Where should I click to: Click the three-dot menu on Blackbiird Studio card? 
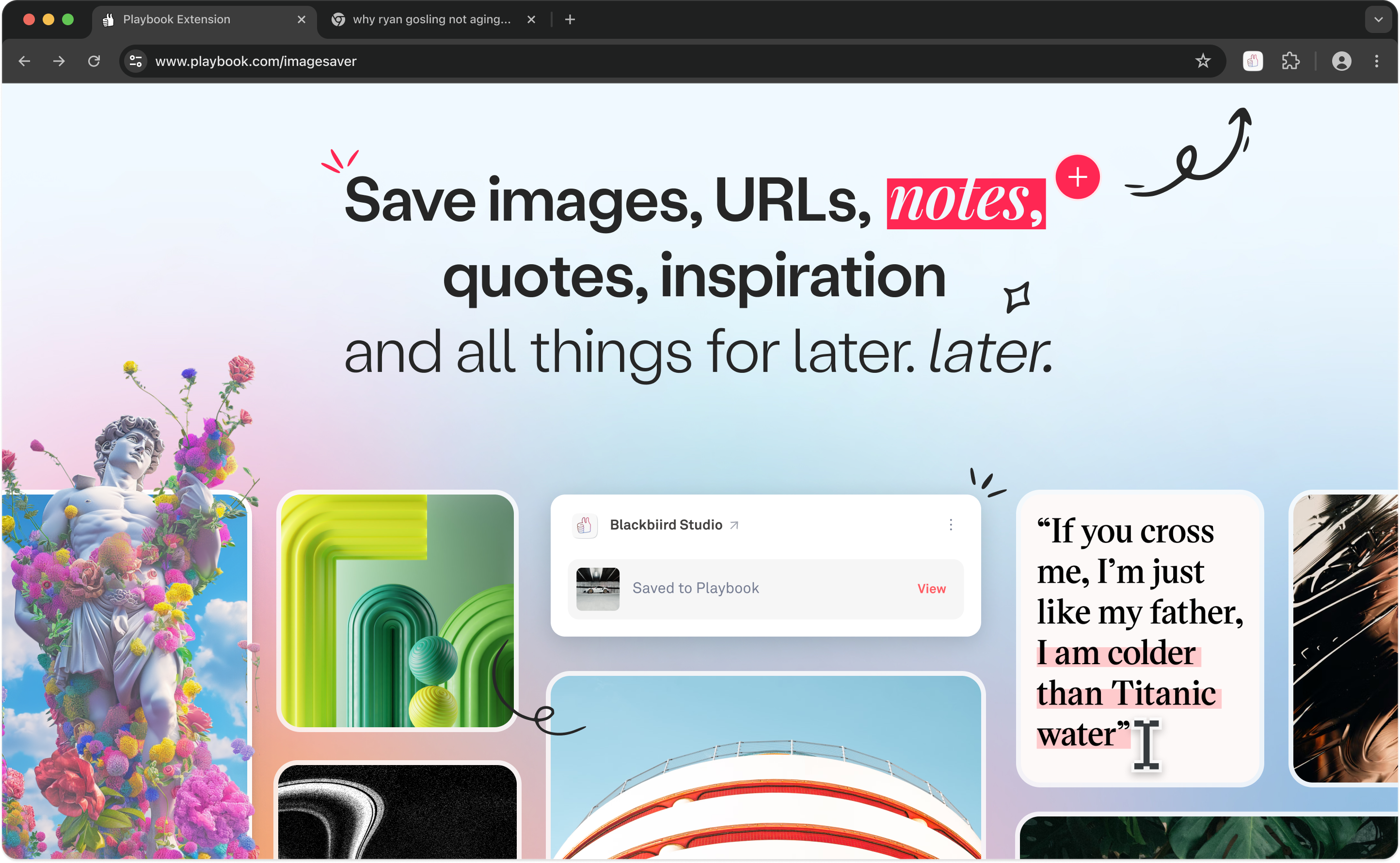[952, 524]
